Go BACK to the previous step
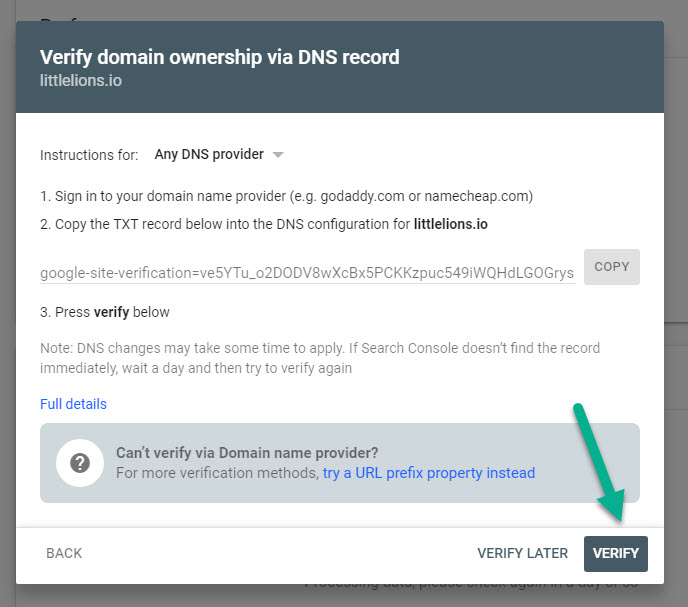 64,553
